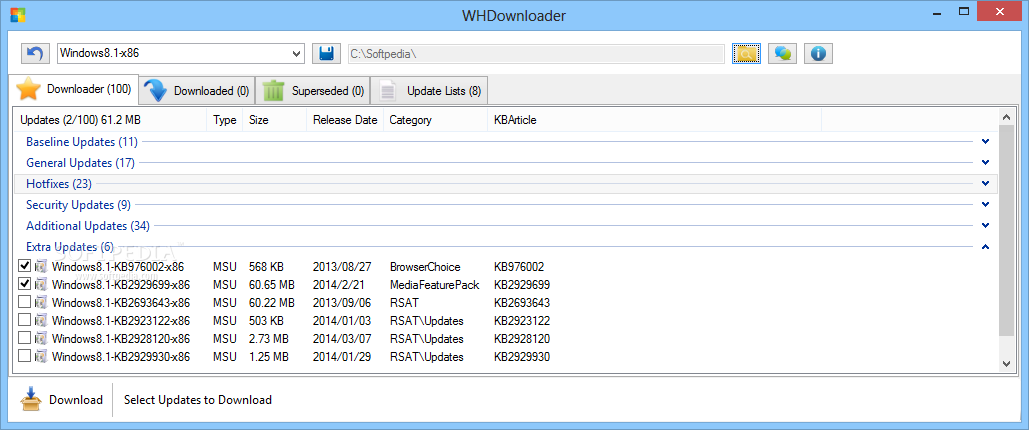Screen dimensions: 1029x430
Task: Click the KB2929699 article cell
Action: point(522,285)
